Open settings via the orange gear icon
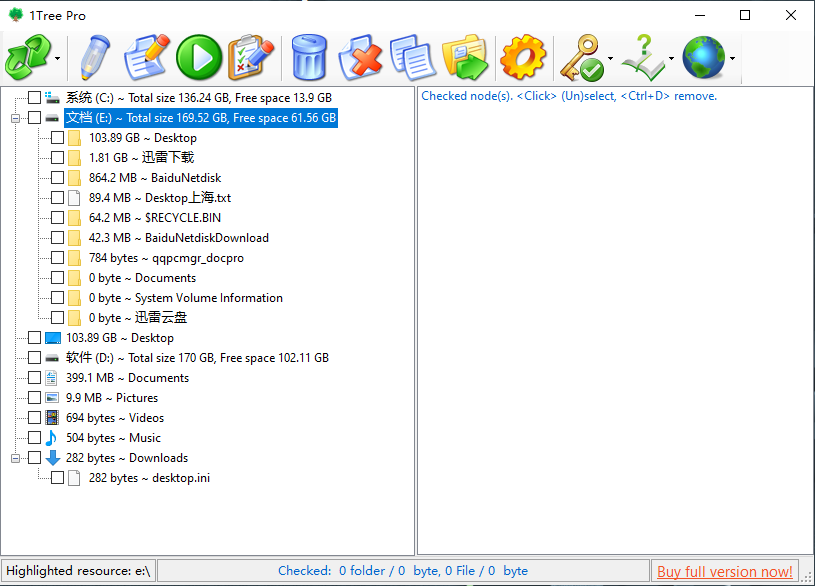Screen dimensions: 815x586 pyautogui.click(x=523, y=57)
